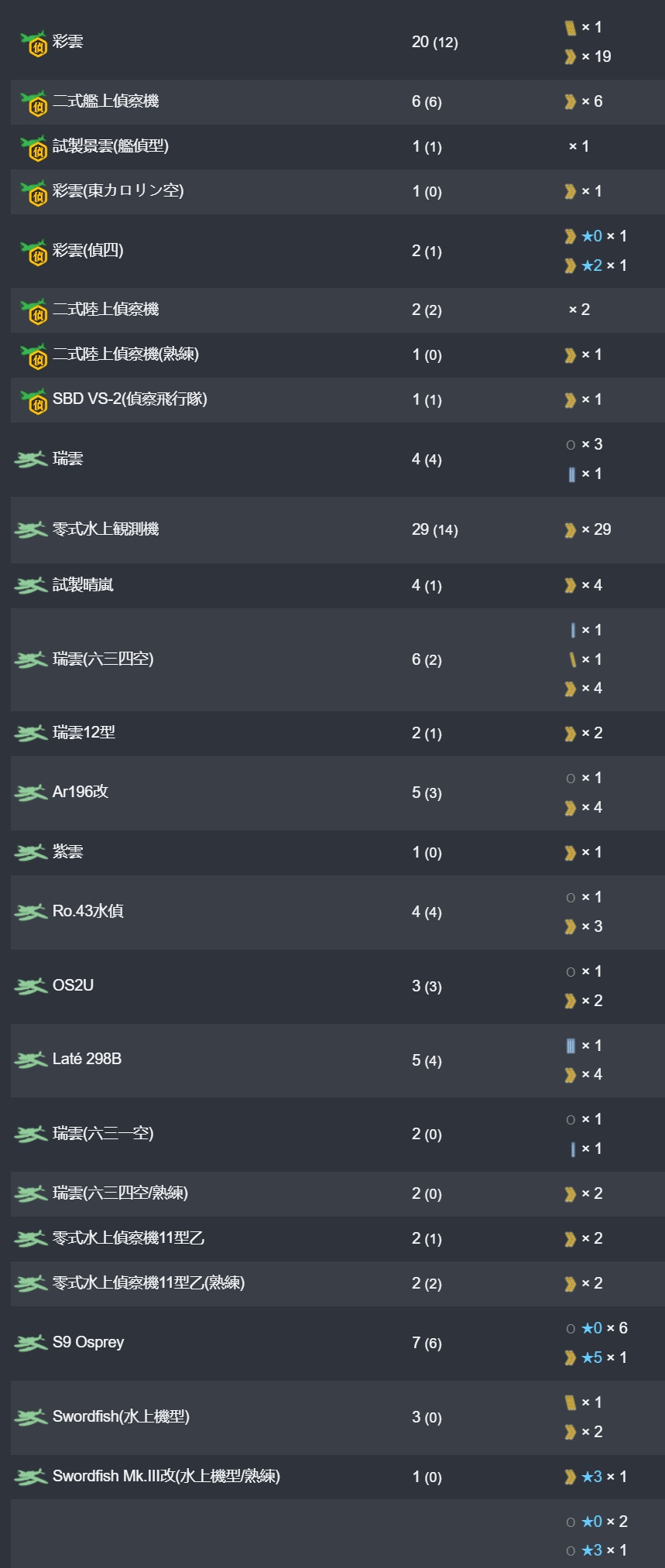Click the seaplane icon beside 零式水上観測機
665x1568 pixels.
31,529
